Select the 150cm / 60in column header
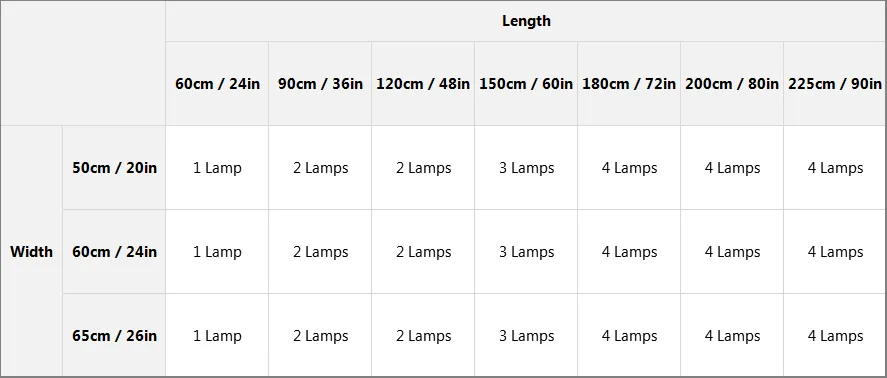The height and width of the screenshot is (378, 887). (x=526, y=84)
